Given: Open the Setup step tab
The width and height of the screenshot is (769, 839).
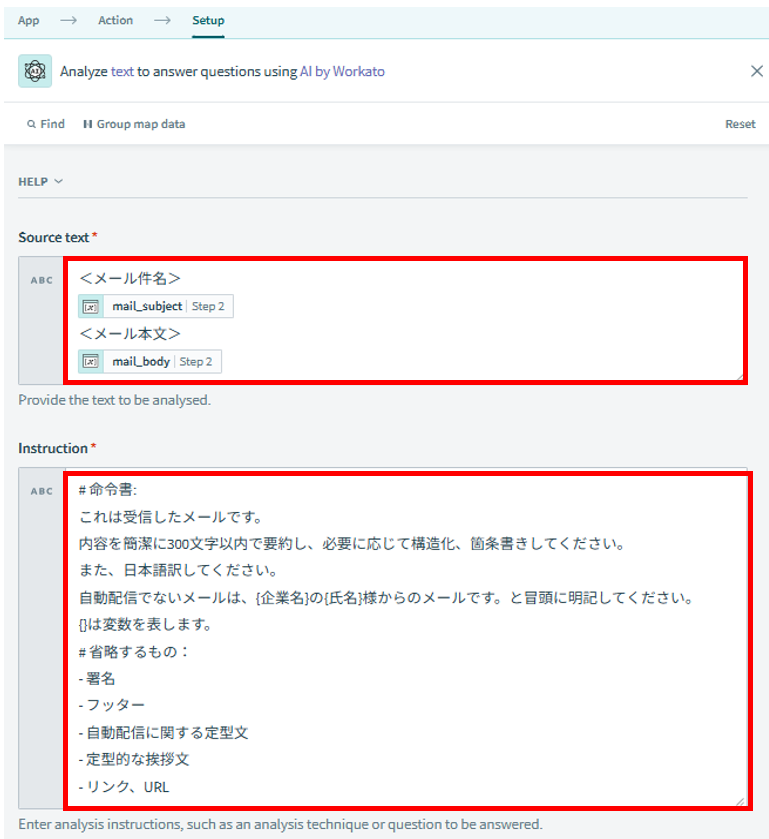Looking at the screenshot, I should click(x=208, y=20).
